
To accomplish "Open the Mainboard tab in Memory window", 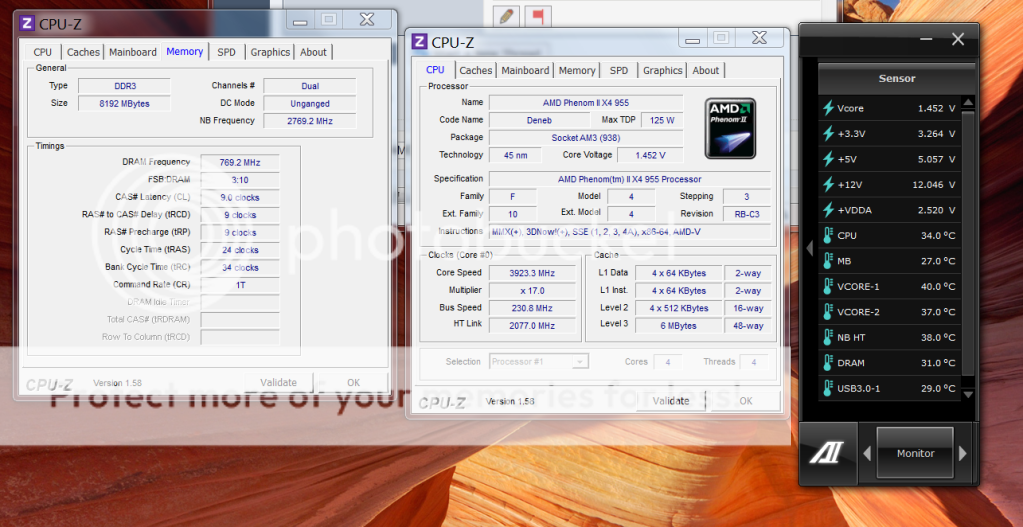I will 132,52.
